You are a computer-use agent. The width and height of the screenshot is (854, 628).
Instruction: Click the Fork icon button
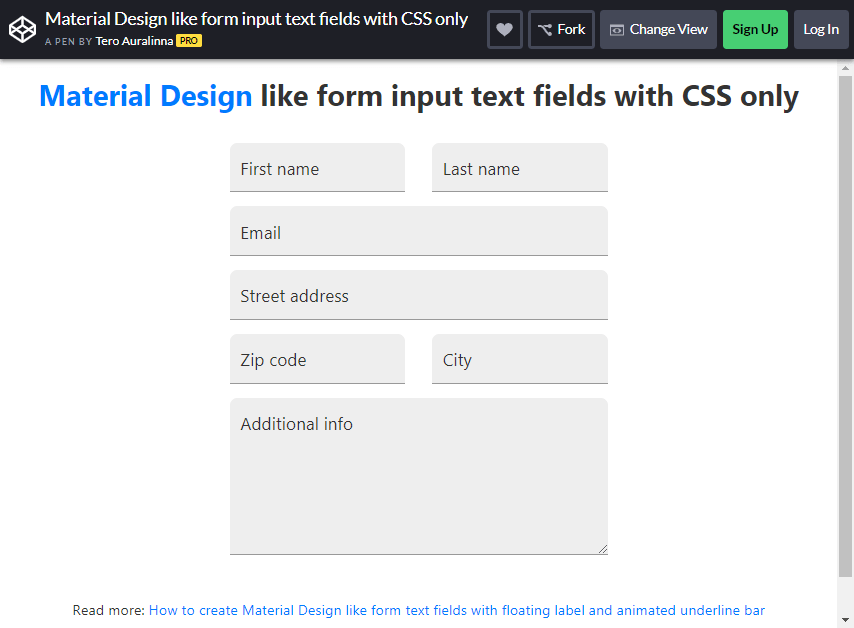click(560, 29)
